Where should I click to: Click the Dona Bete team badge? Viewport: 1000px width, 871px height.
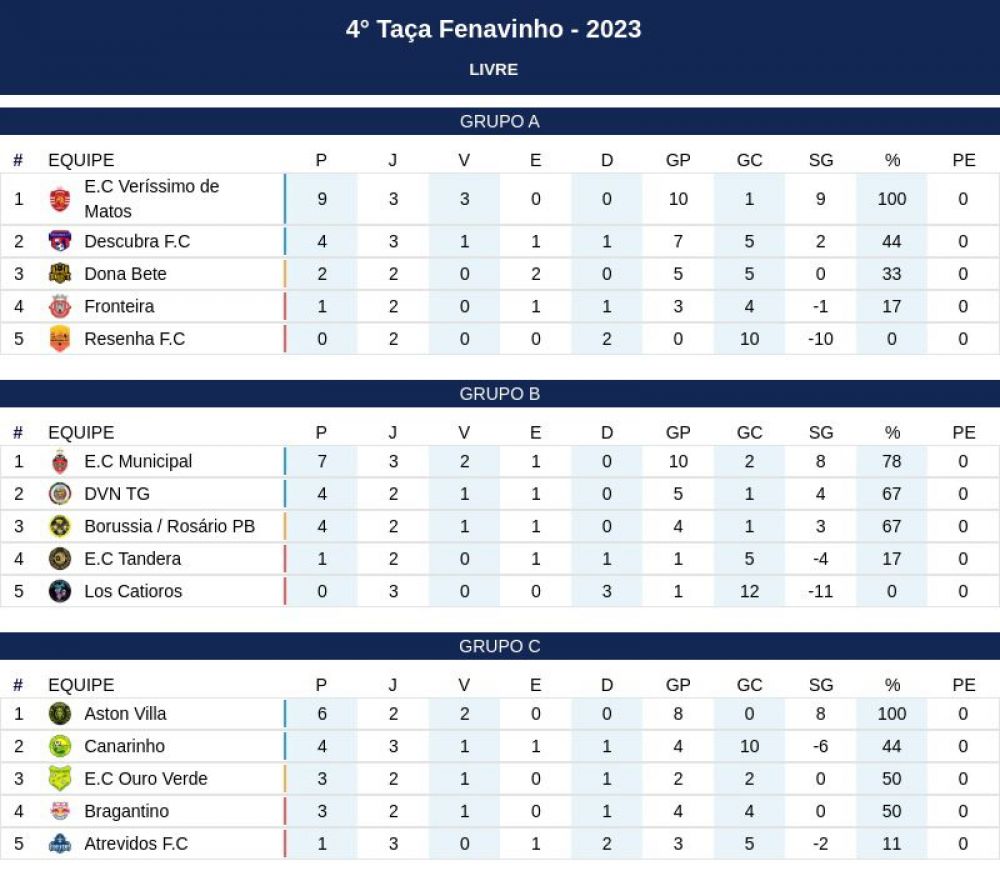point(60,274)
